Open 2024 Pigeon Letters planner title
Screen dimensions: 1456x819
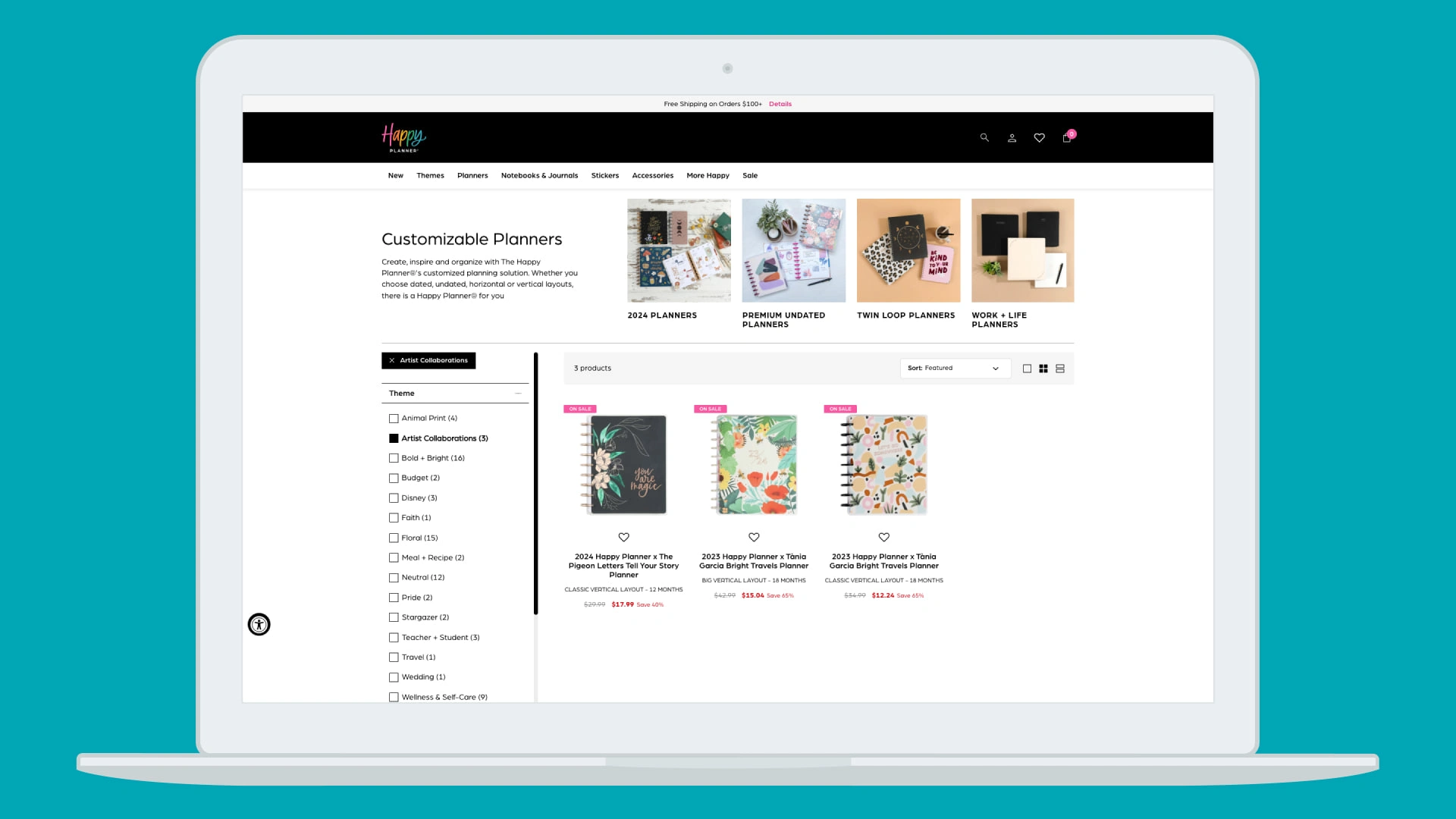[623, 566]
